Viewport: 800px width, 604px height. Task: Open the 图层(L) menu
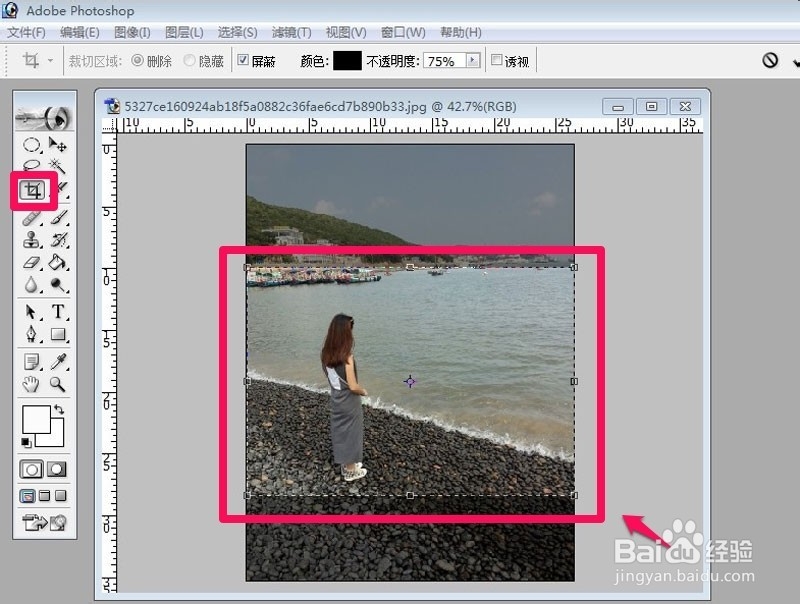(184, 33)
